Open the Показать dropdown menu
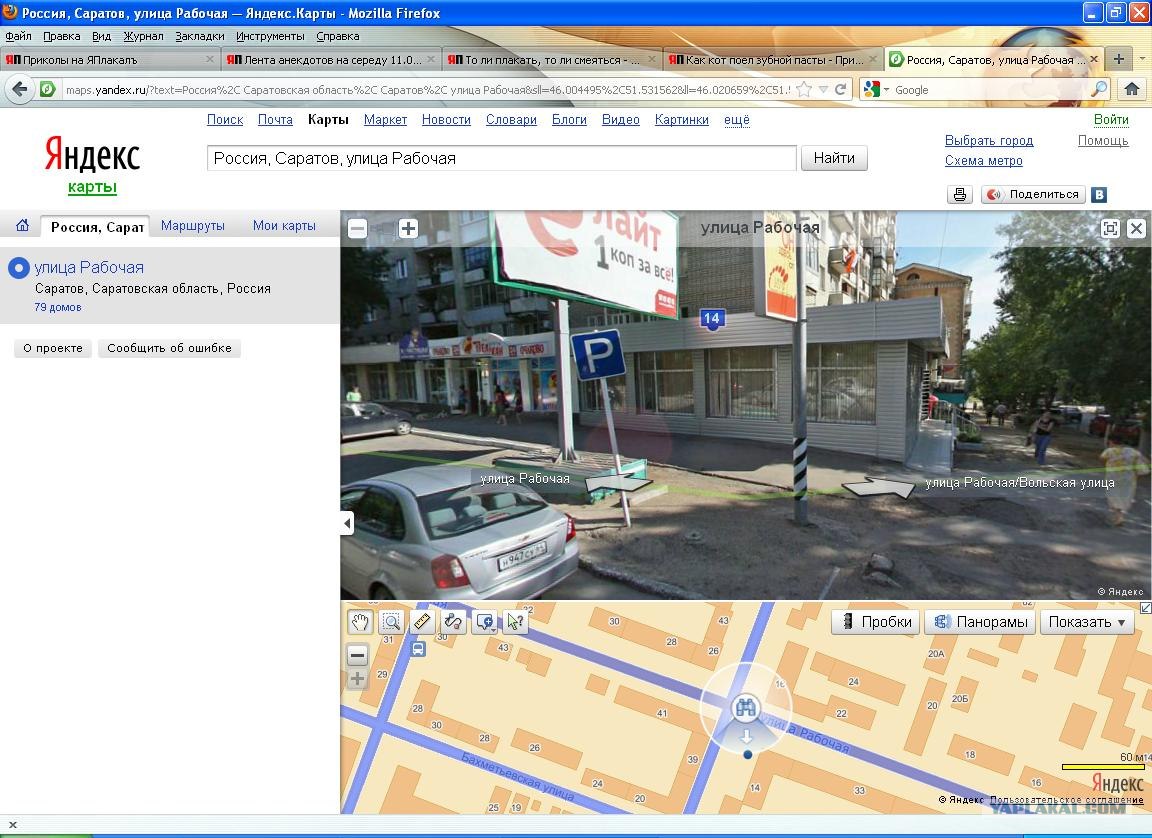 [1086, 622]
